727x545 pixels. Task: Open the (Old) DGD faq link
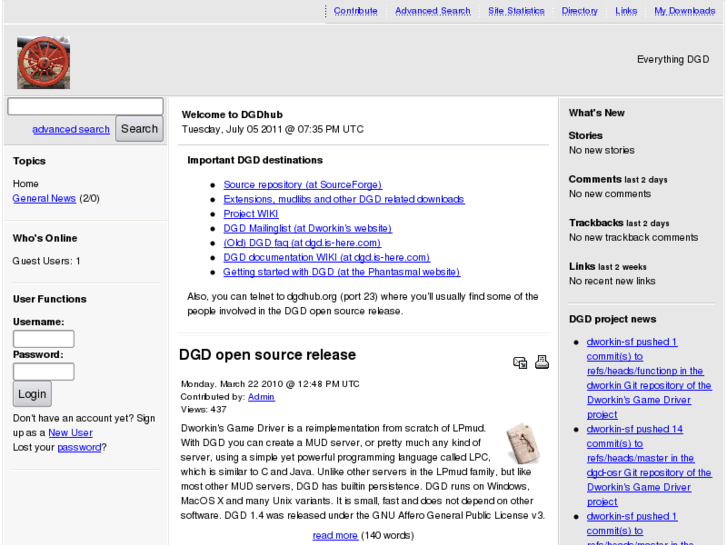click(x=302, y=243)
